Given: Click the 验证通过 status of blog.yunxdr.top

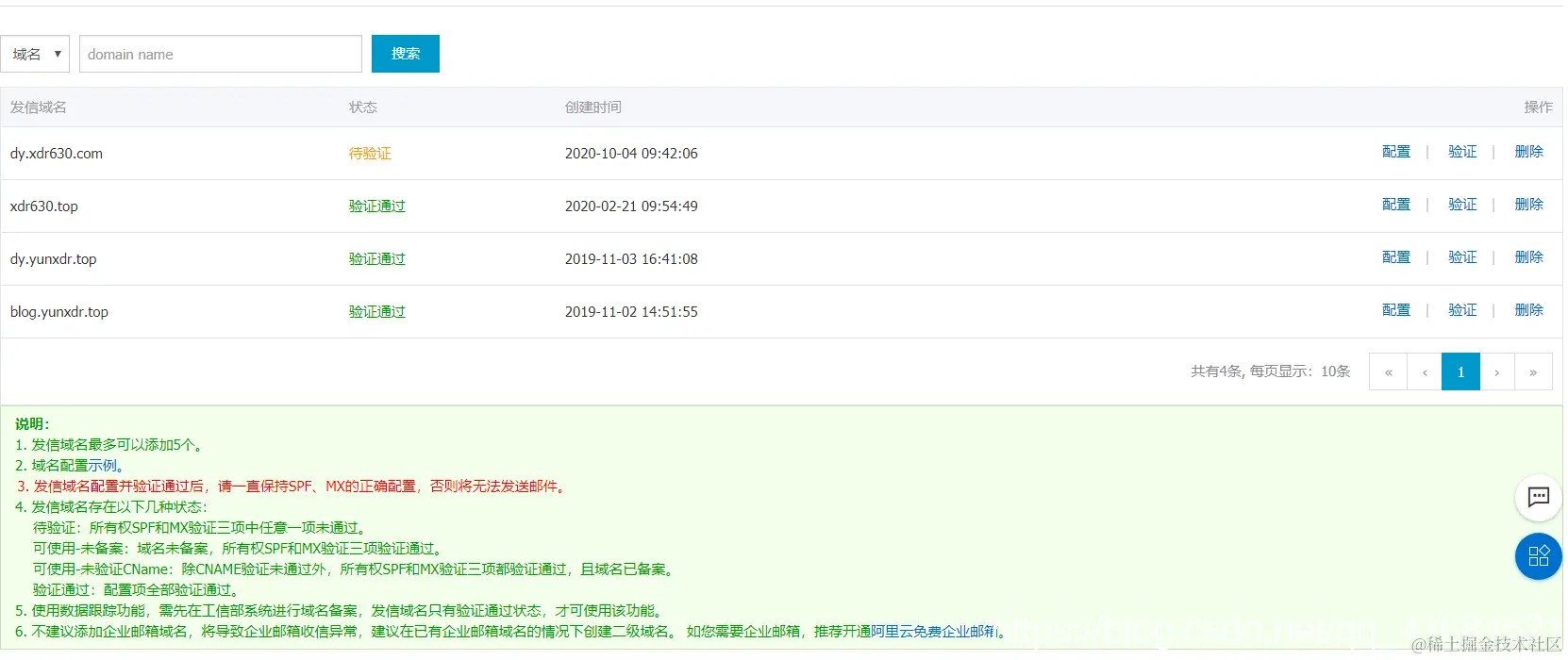Looking at the screenshot, I should 377,312.
